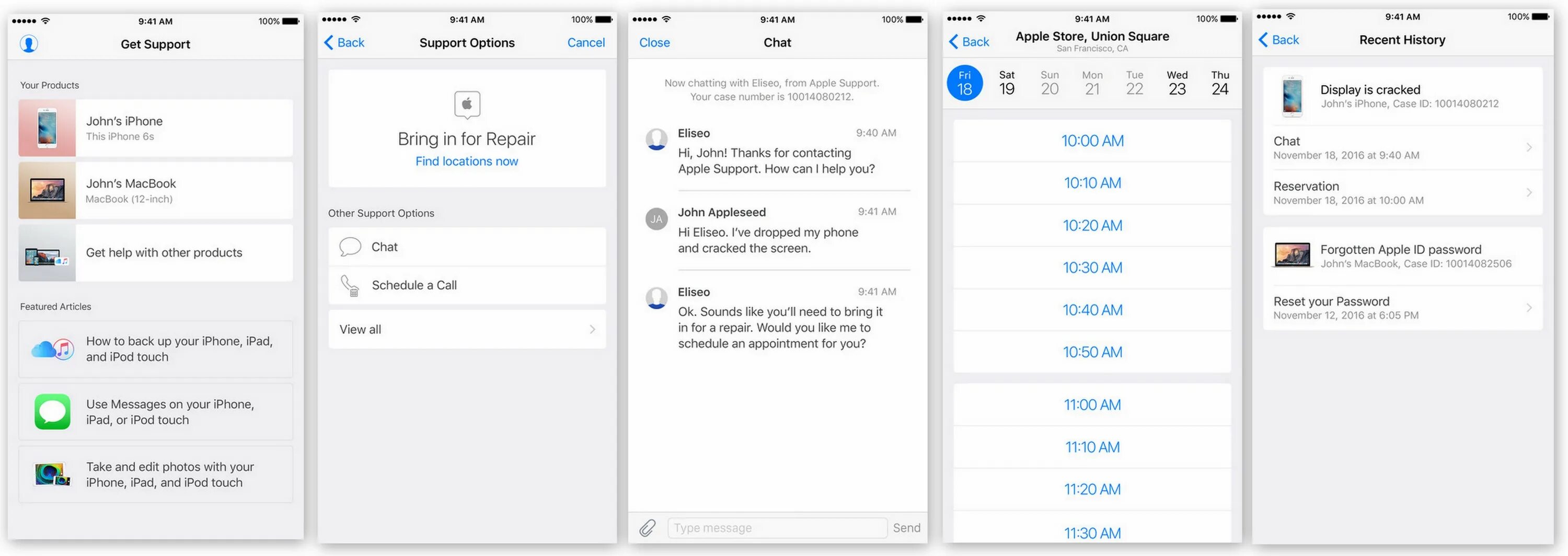
Task: Go Back from Apple Store Union Square
Action: [x=969, y=42]
